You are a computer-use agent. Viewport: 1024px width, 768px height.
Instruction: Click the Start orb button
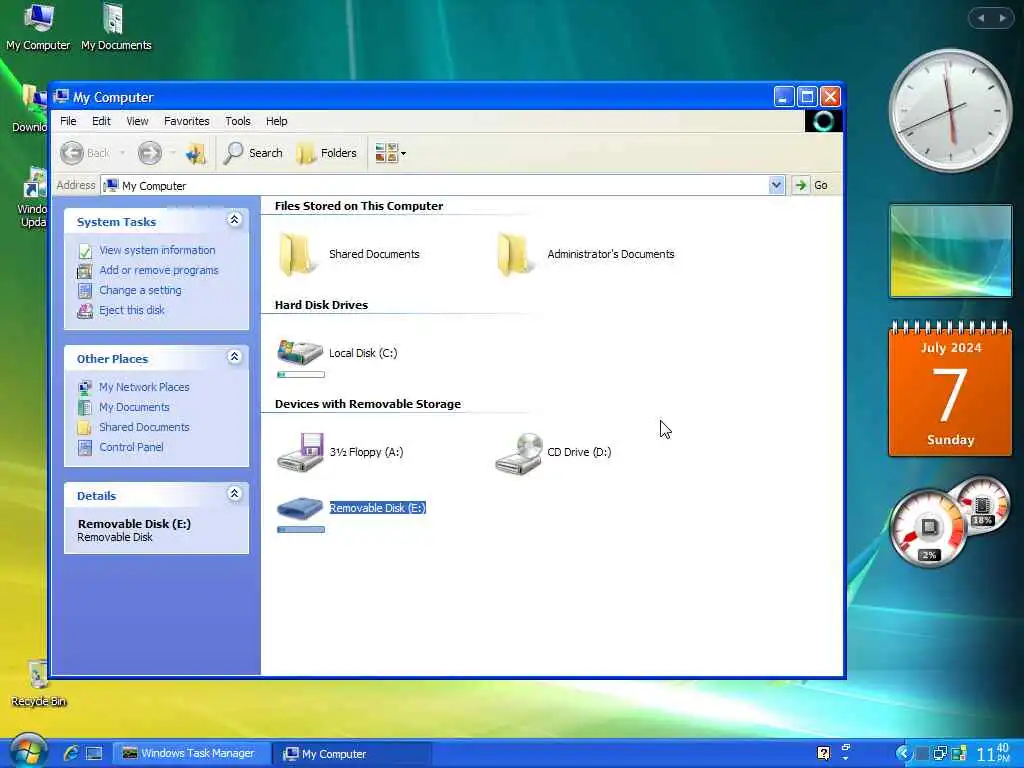(27, 750)
